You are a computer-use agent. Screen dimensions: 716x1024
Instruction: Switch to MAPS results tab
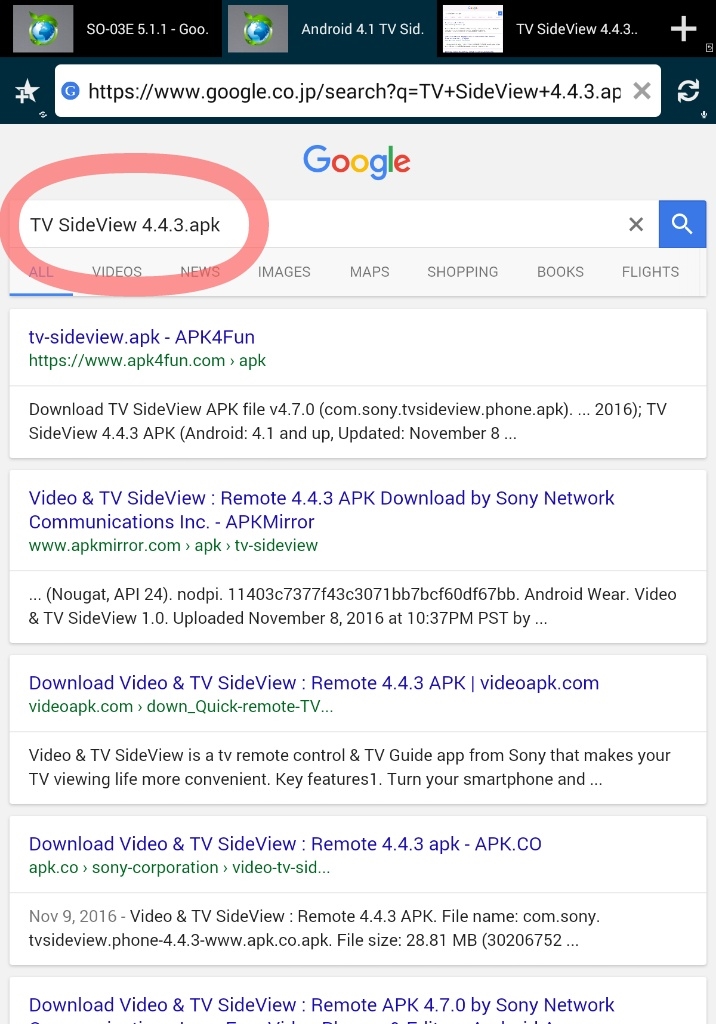coord(370,272)
